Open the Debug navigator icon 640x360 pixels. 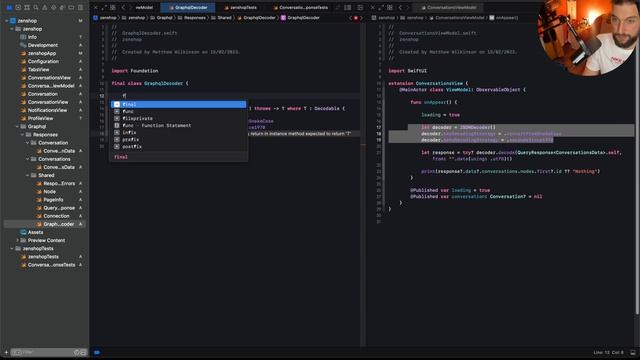62,7
